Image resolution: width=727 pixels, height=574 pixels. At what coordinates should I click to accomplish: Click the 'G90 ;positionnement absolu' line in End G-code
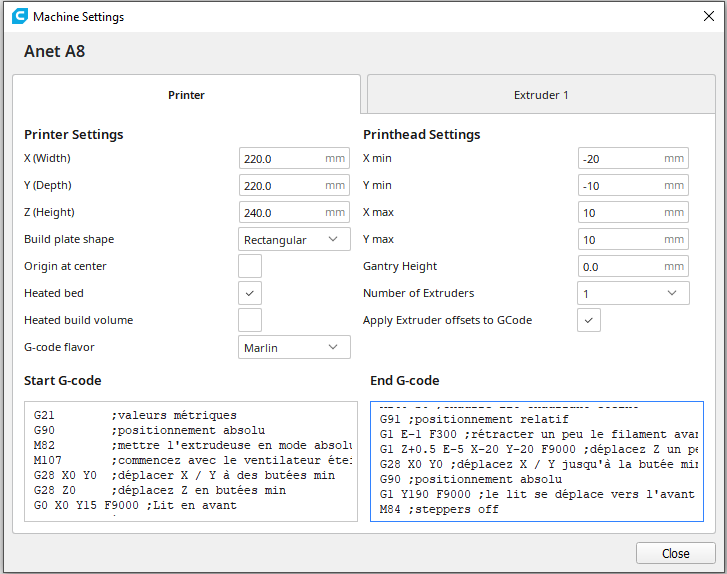point(471,479)
